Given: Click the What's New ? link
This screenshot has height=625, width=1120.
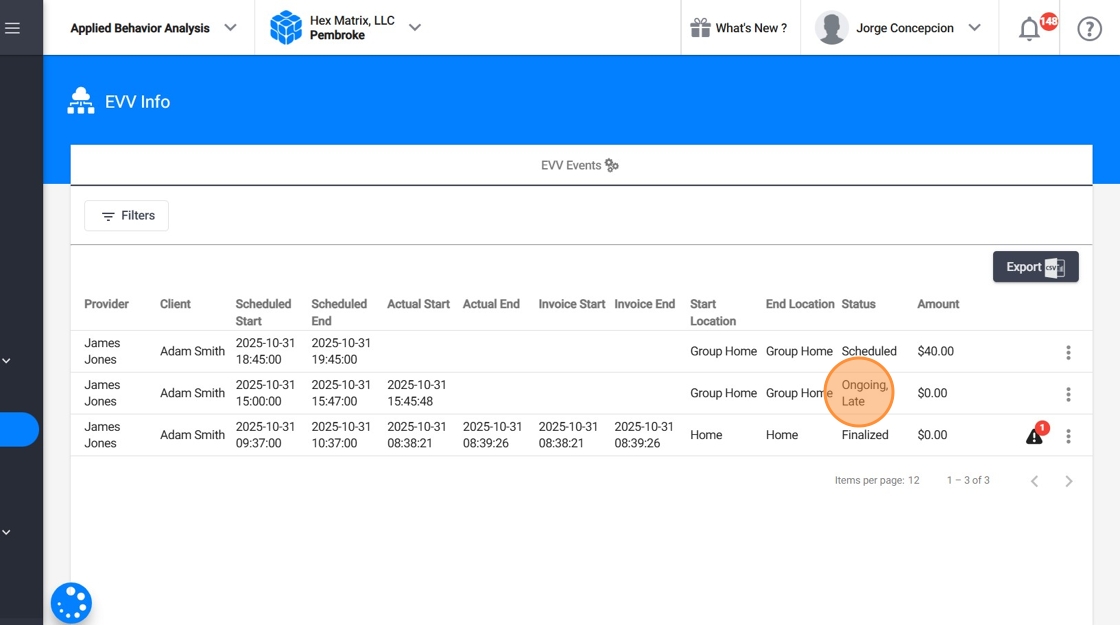Looking at the screenshot, I should [751, 28].
